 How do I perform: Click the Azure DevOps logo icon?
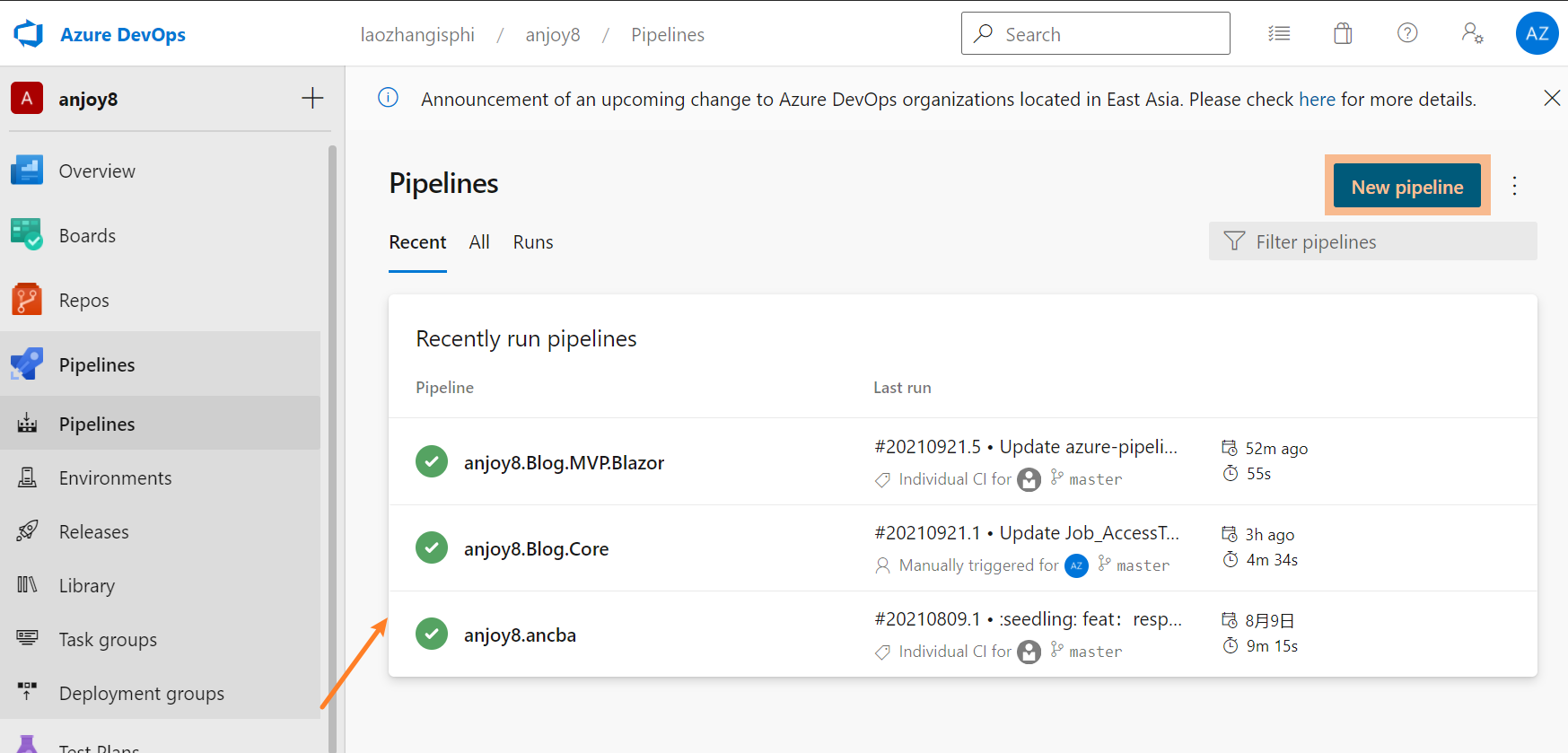(x=29, y=34)
